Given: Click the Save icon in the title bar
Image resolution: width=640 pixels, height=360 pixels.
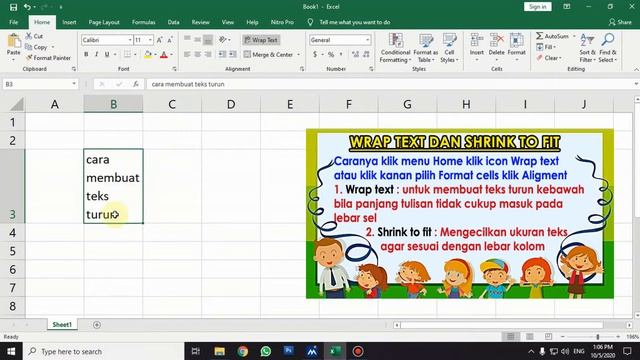Looking at the screenshot, I should click(13, 7).
